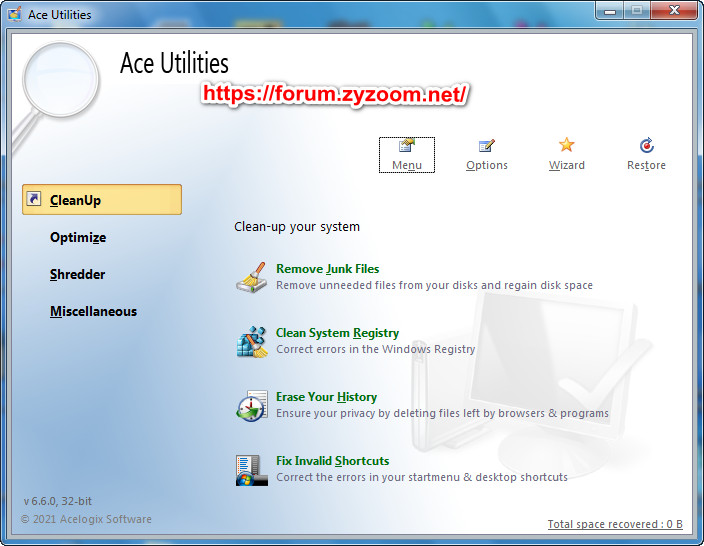Open the Erase Your History link
The width and height of the screenshot is (704, 546).
[326, 397]
